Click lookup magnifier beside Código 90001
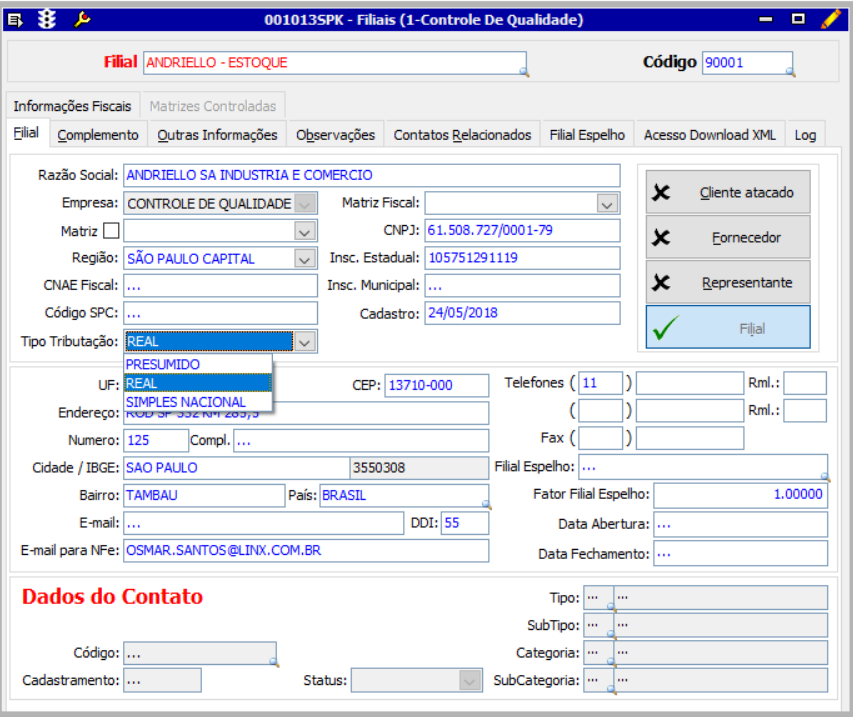 coord(790,72)
